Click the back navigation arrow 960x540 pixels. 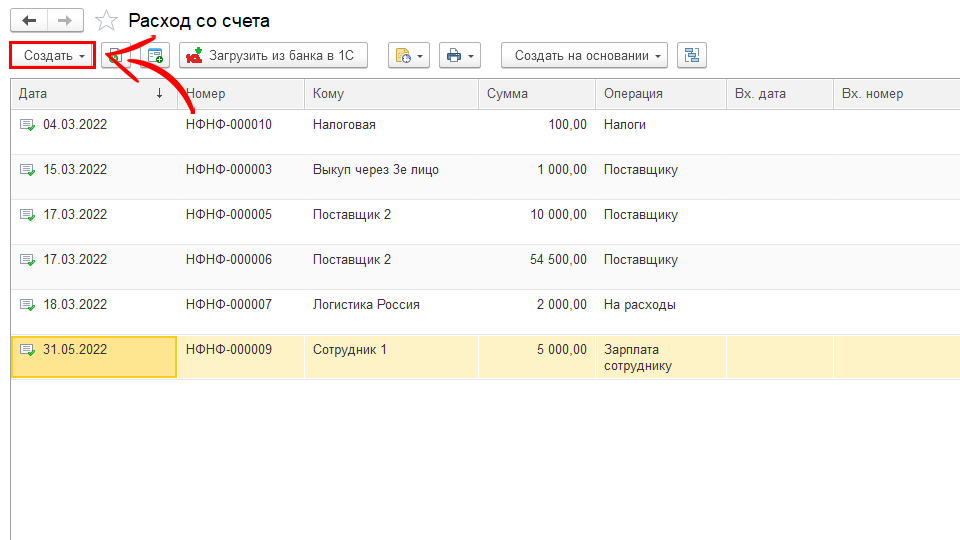click(x=28, y=21)
